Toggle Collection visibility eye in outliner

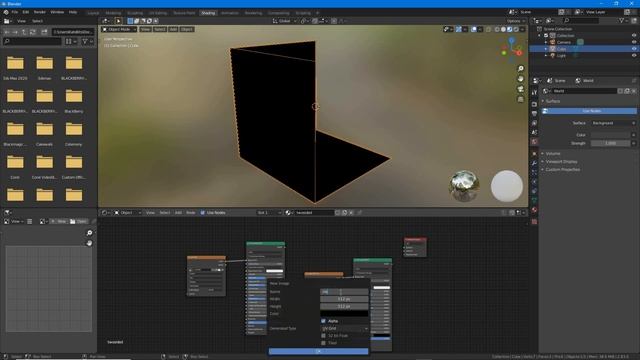click(x=634, y=36)
